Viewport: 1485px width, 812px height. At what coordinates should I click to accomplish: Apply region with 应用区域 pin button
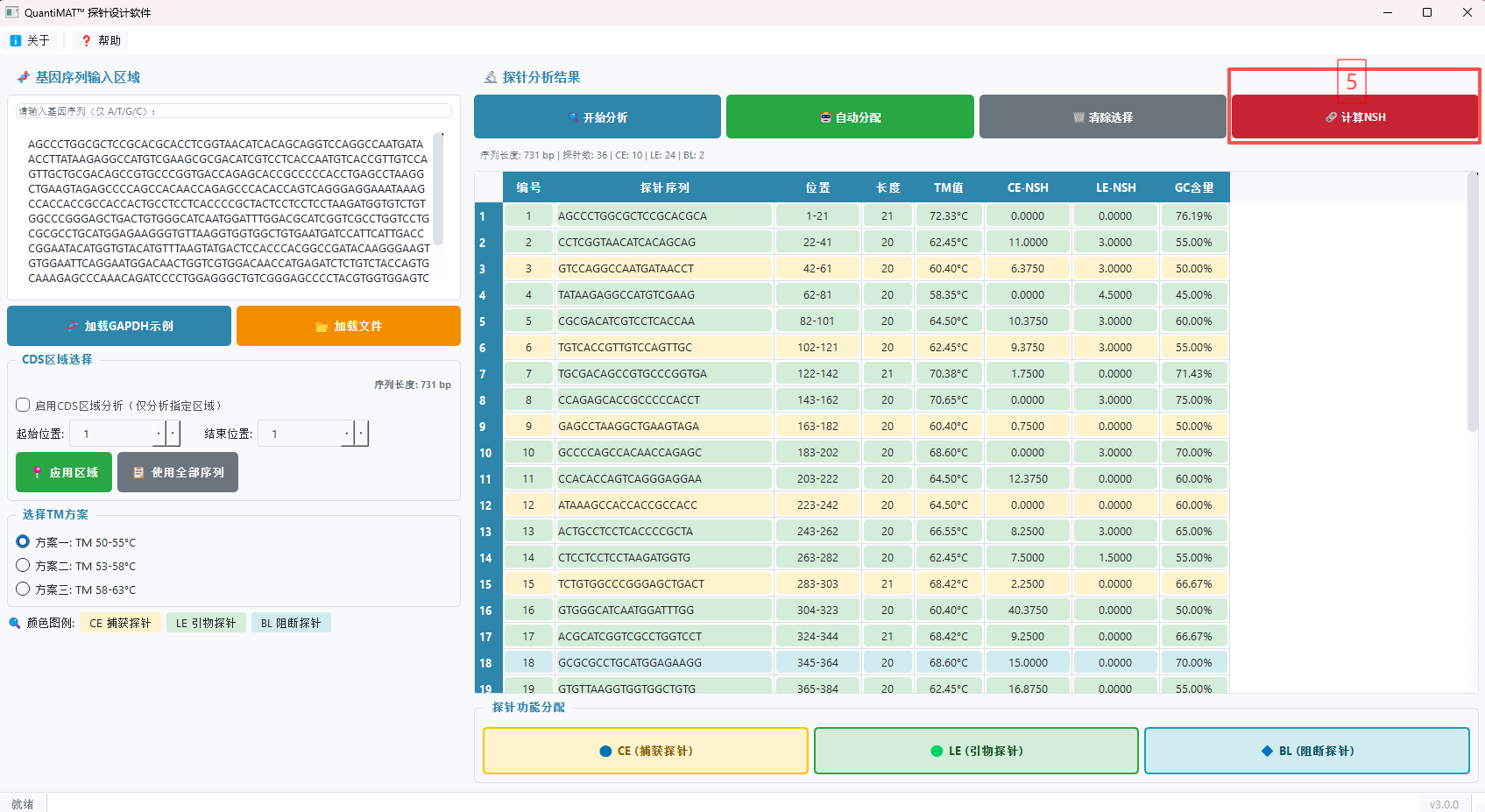pyautogui.click(x=64, y=472)
